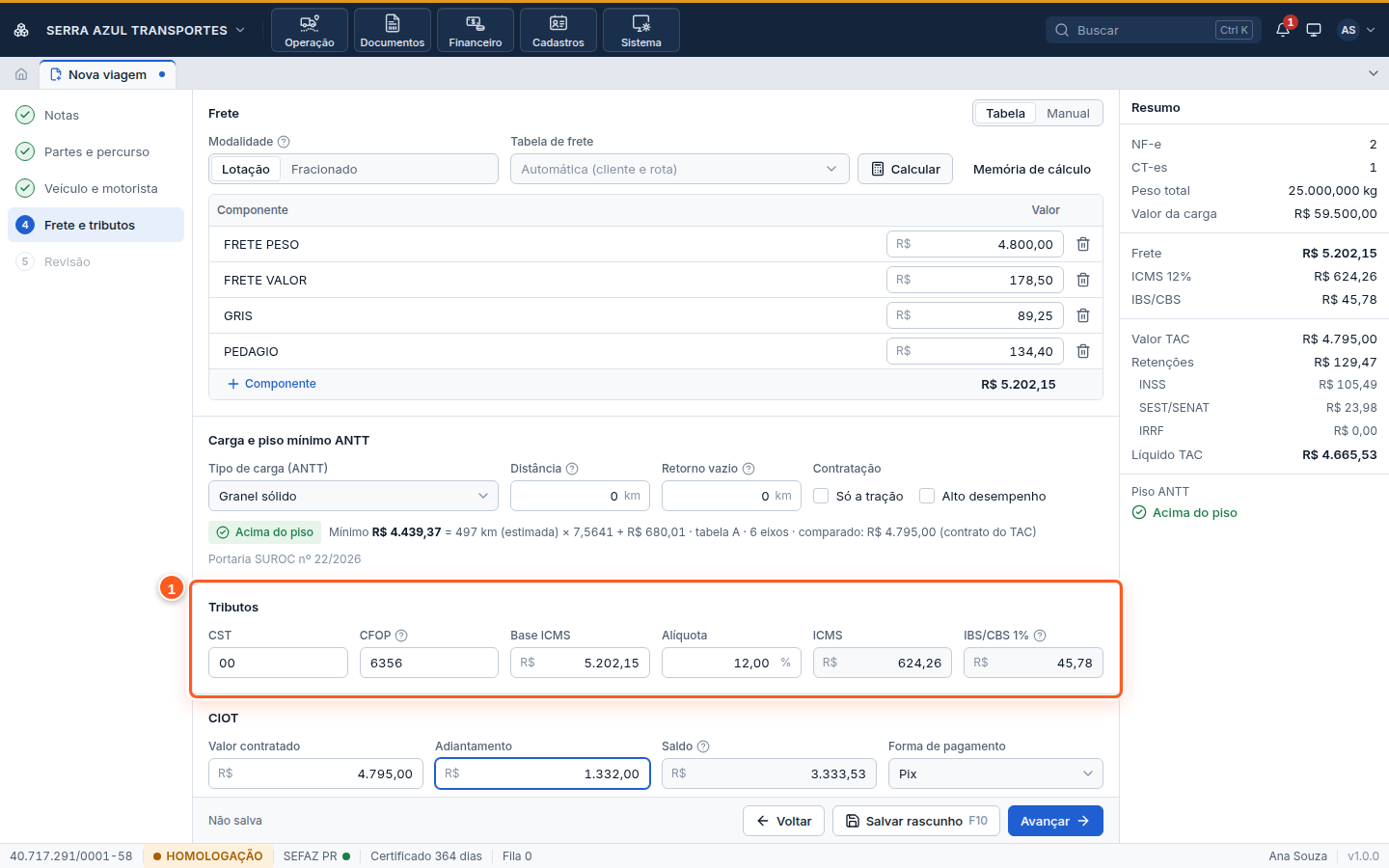The width and height of the screenshot is (1389, 868).
Task: Show Saldo help icon
Action: coord(703,746)
